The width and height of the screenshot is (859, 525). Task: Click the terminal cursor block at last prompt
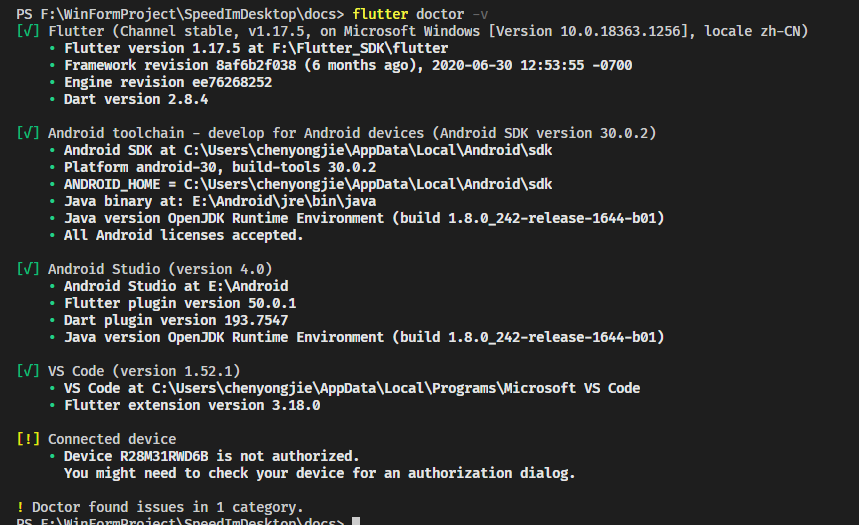click(356, 522)
